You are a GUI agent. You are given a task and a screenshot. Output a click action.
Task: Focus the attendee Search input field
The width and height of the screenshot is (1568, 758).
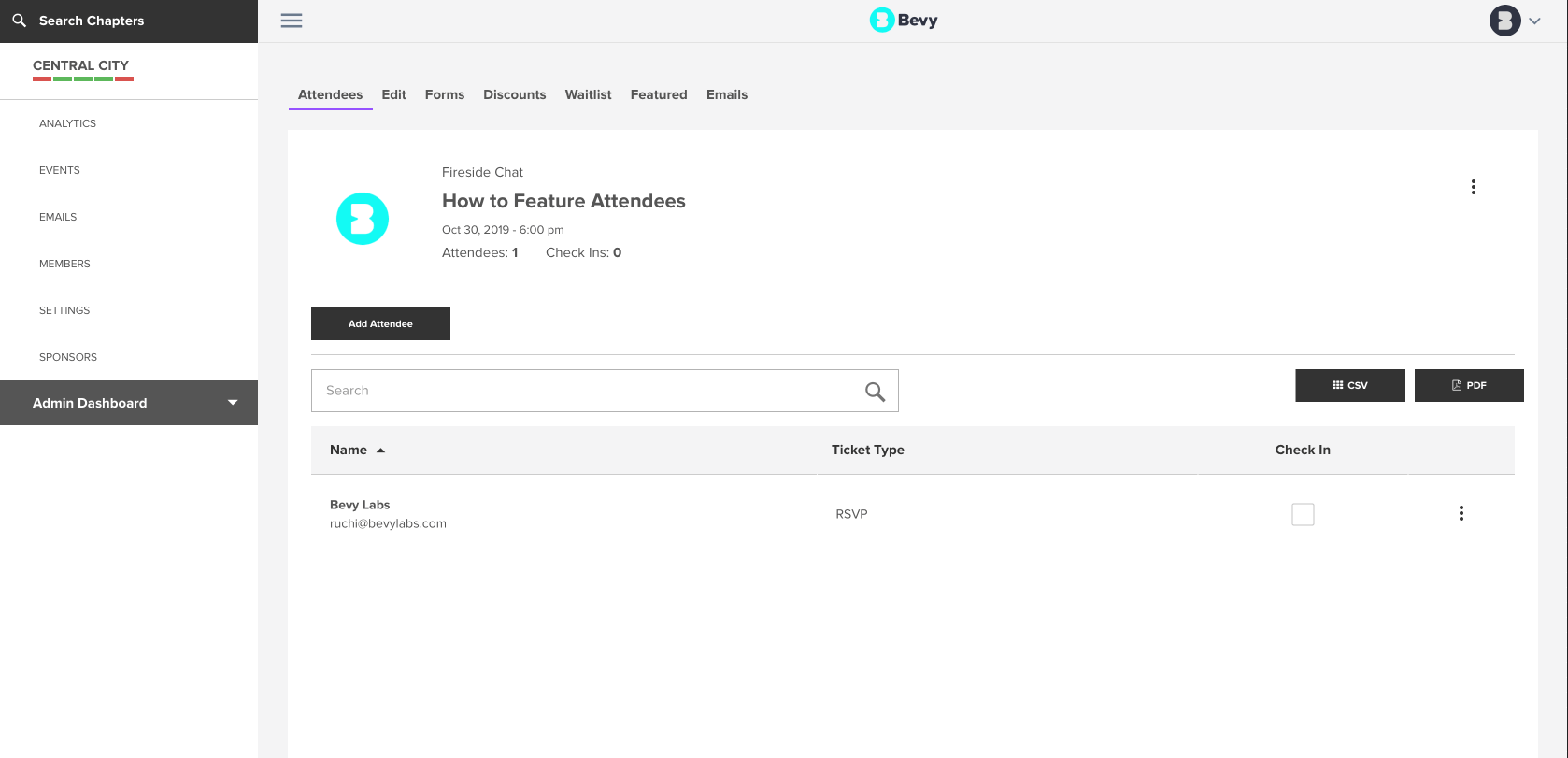605,391
